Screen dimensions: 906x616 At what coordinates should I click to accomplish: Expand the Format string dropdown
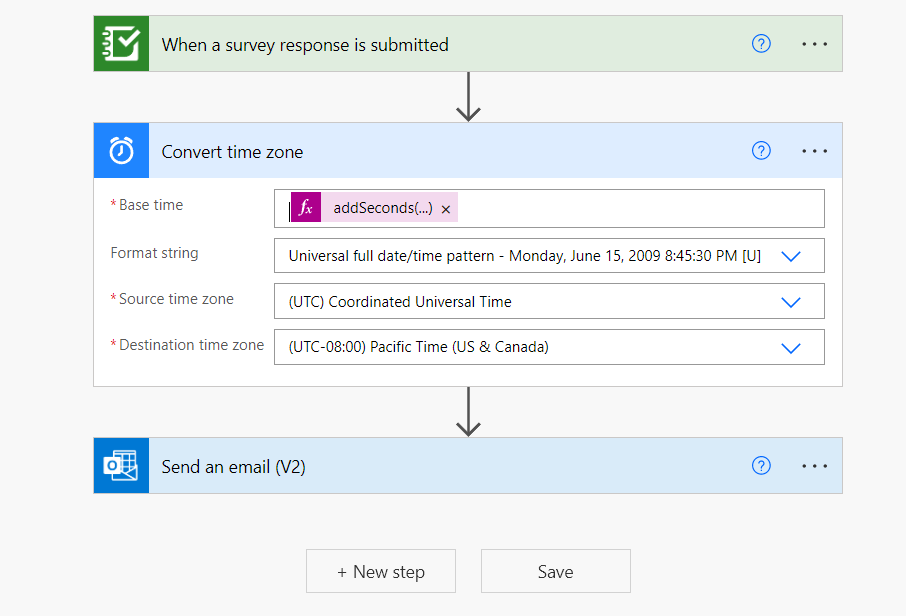790,256
